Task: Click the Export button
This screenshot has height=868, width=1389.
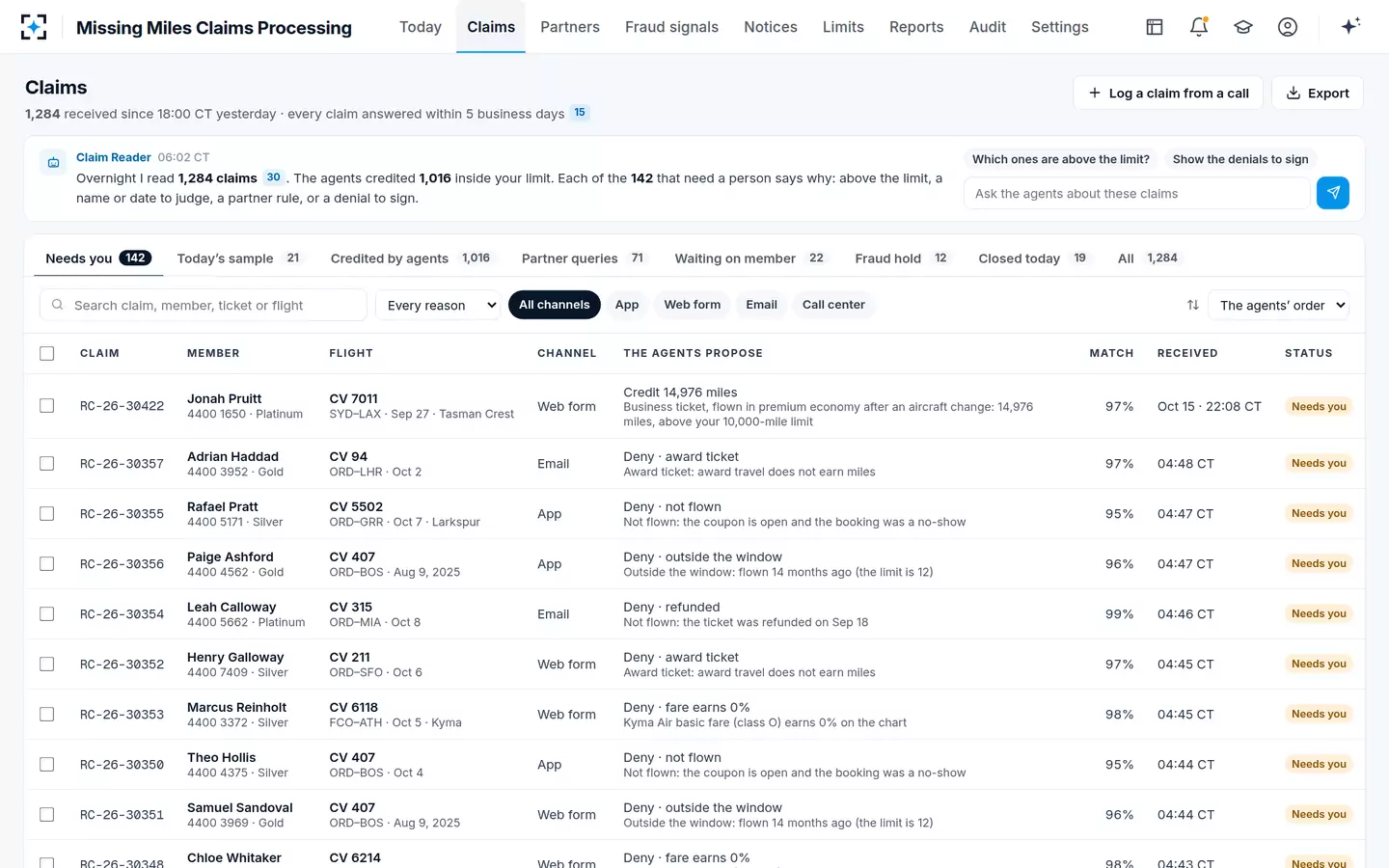Action: [x=1318, y=93]
